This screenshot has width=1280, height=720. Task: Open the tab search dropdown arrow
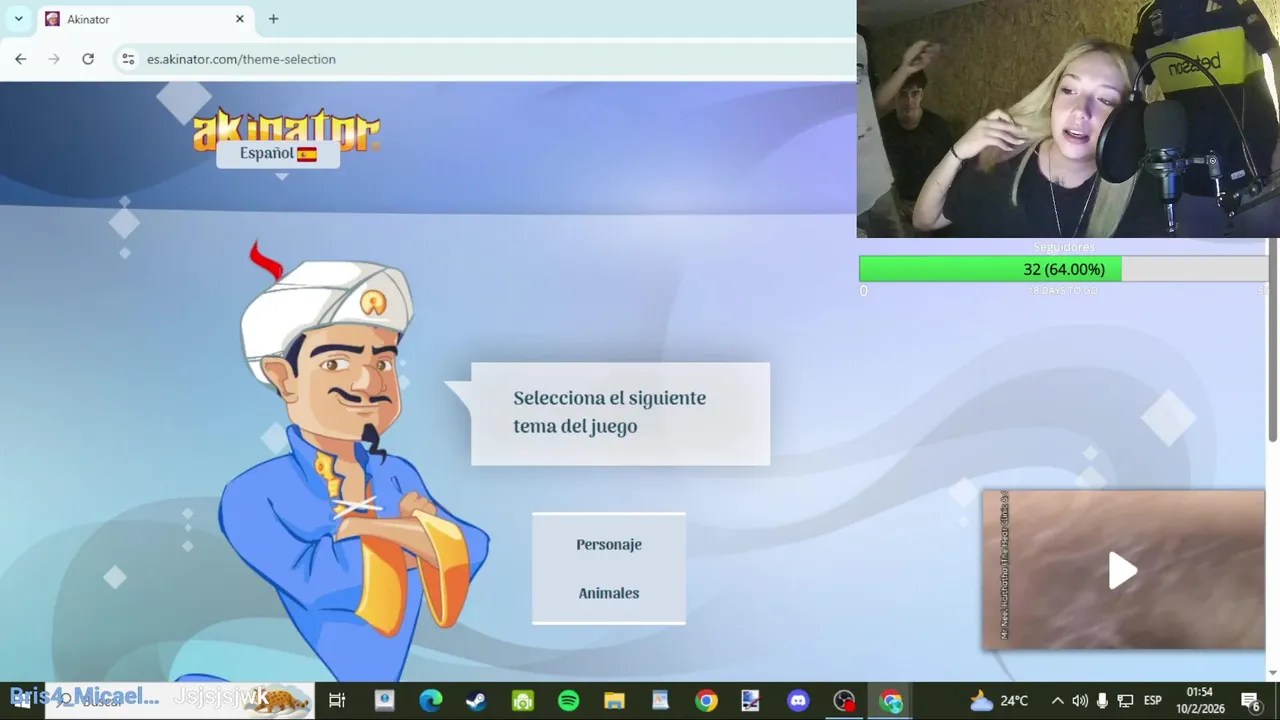[x=18, y=19]
